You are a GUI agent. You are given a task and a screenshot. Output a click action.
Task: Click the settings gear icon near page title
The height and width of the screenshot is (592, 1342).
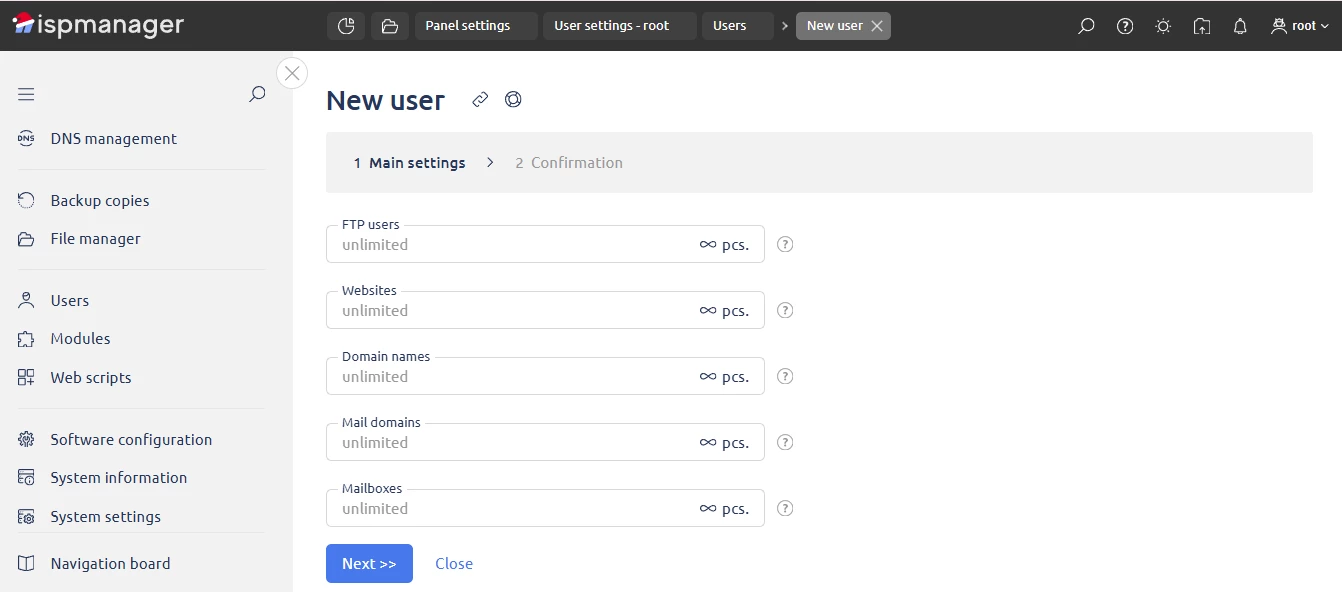click(514, 99)
